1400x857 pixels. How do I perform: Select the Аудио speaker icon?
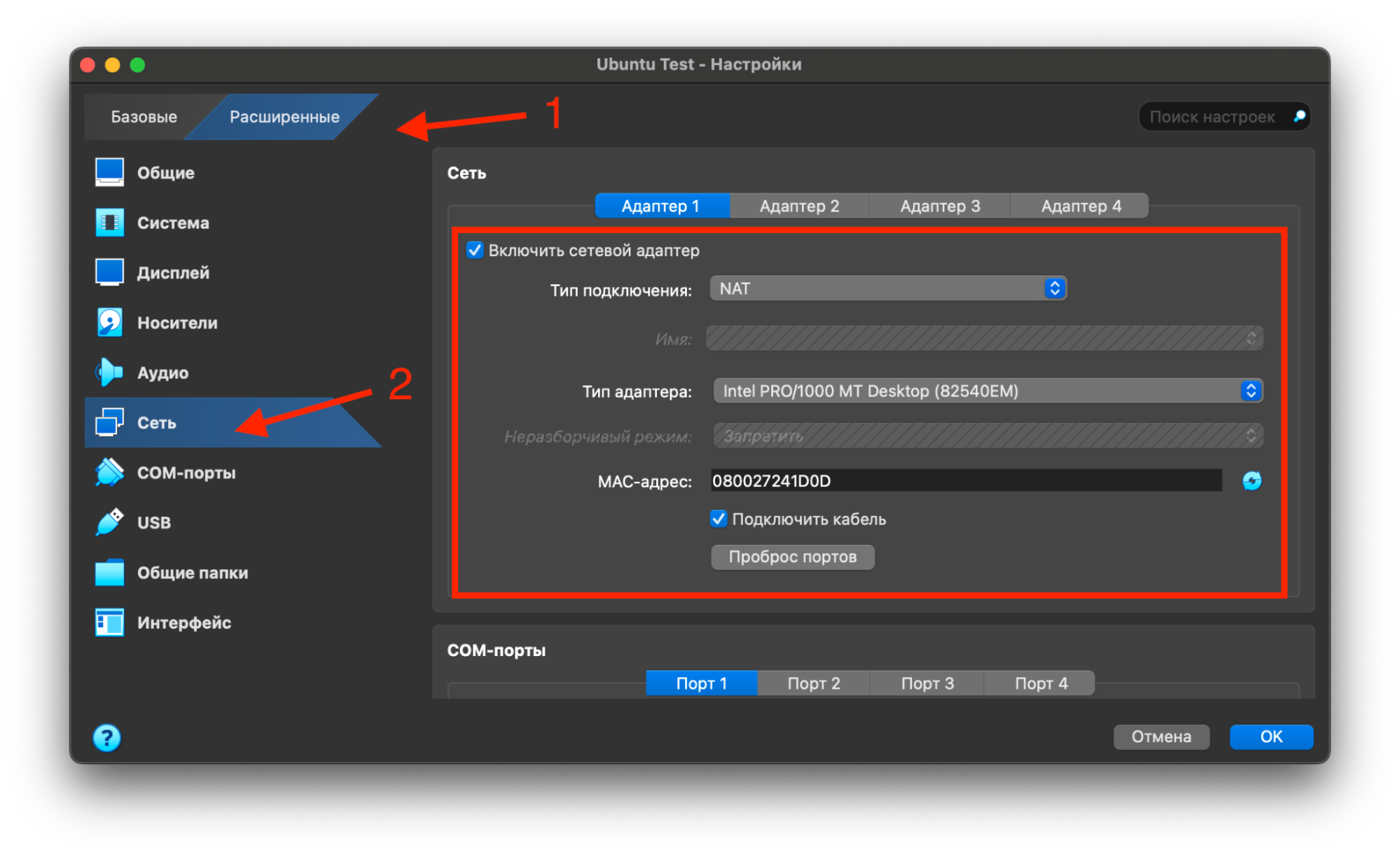click(109, 372)
